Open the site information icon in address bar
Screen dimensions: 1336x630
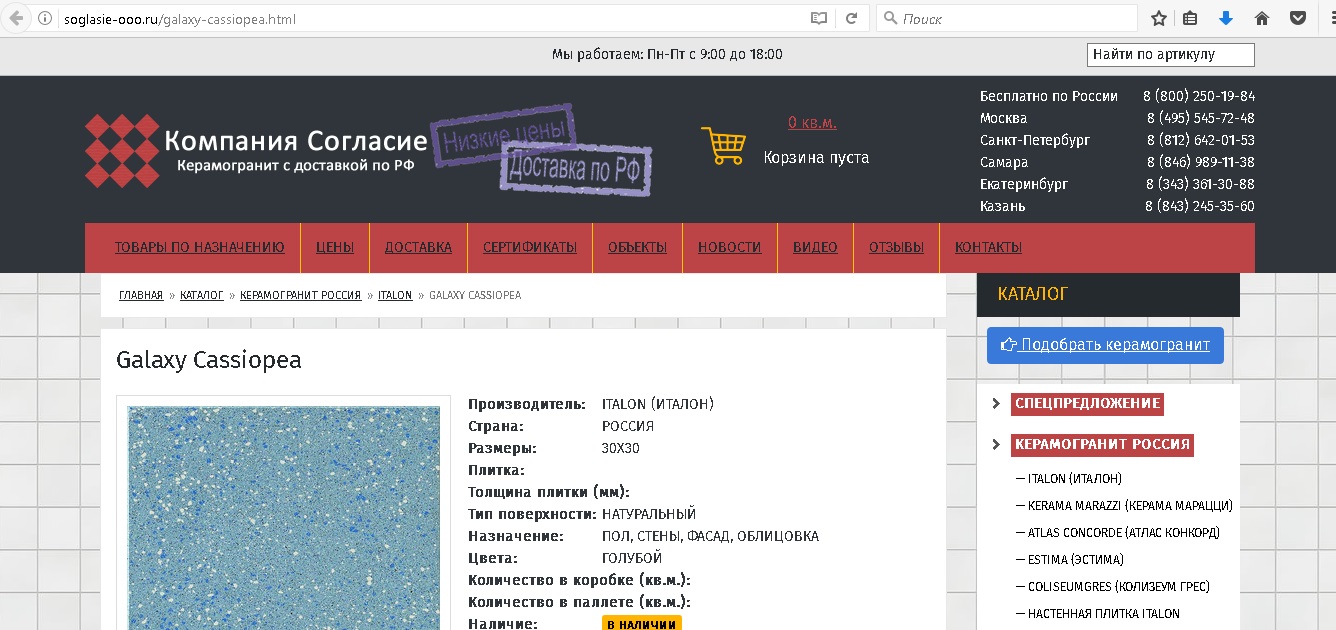pyautogui.click(x=45, y=19)
